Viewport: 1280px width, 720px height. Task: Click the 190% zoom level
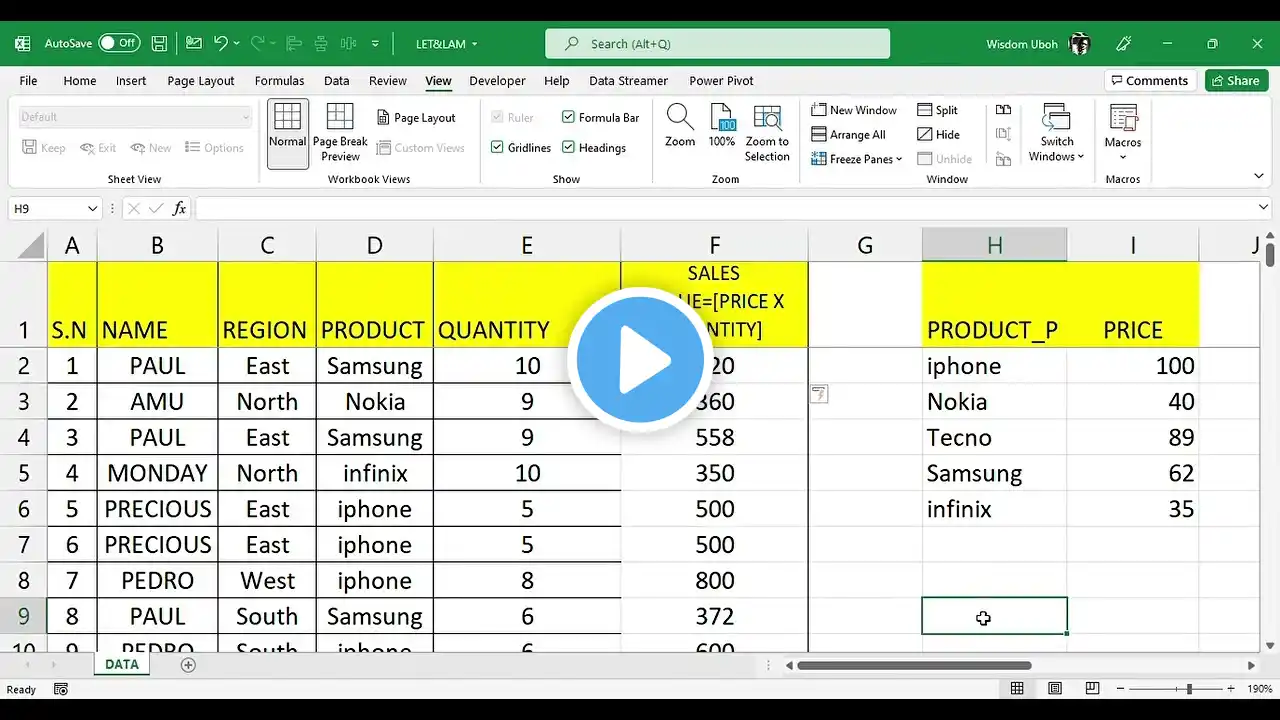1260,689
